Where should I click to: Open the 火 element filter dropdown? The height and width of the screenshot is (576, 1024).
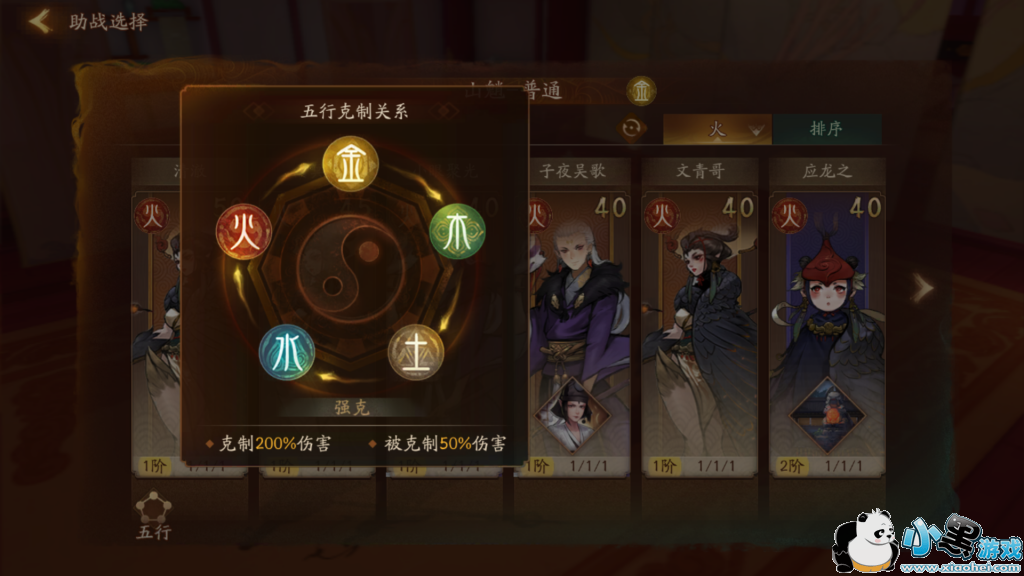(x=717, y=129)
